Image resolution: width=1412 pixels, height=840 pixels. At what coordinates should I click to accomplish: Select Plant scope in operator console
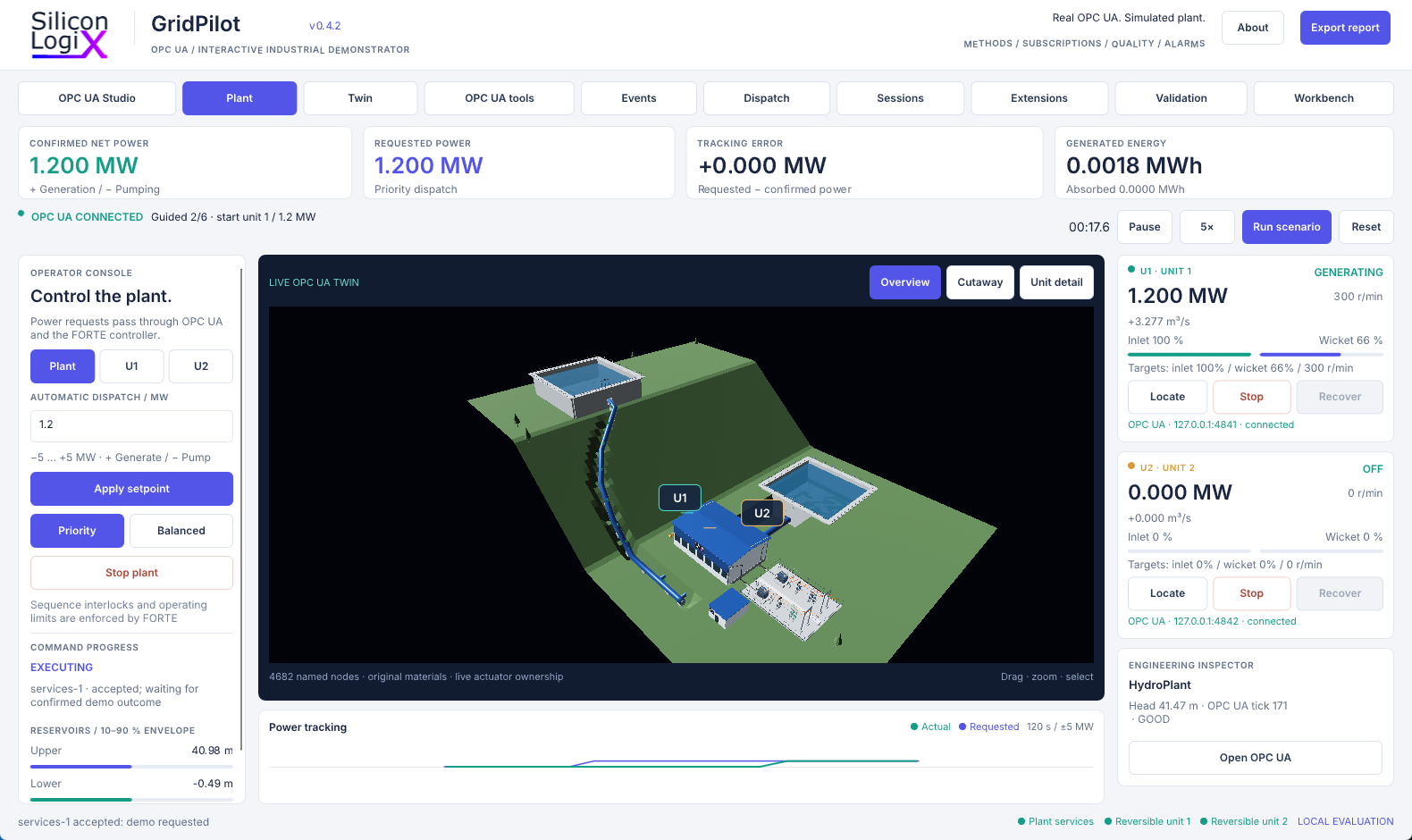[63, 366]
